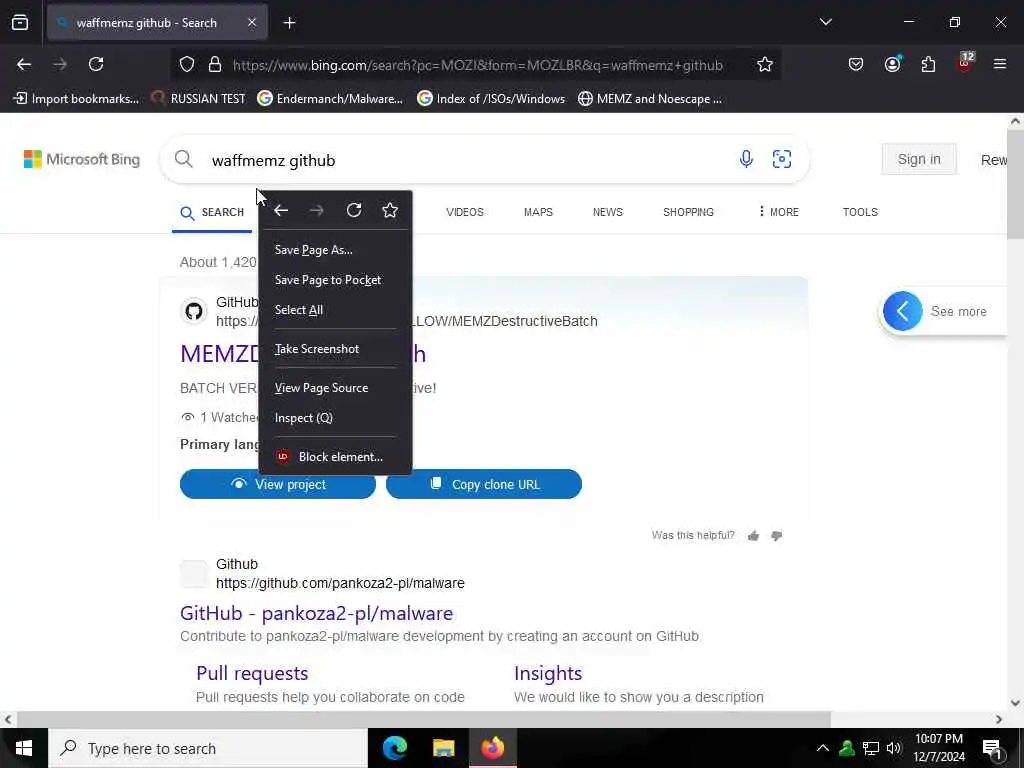Choose Save Page As... from context menu

click(x=336, y=250)
